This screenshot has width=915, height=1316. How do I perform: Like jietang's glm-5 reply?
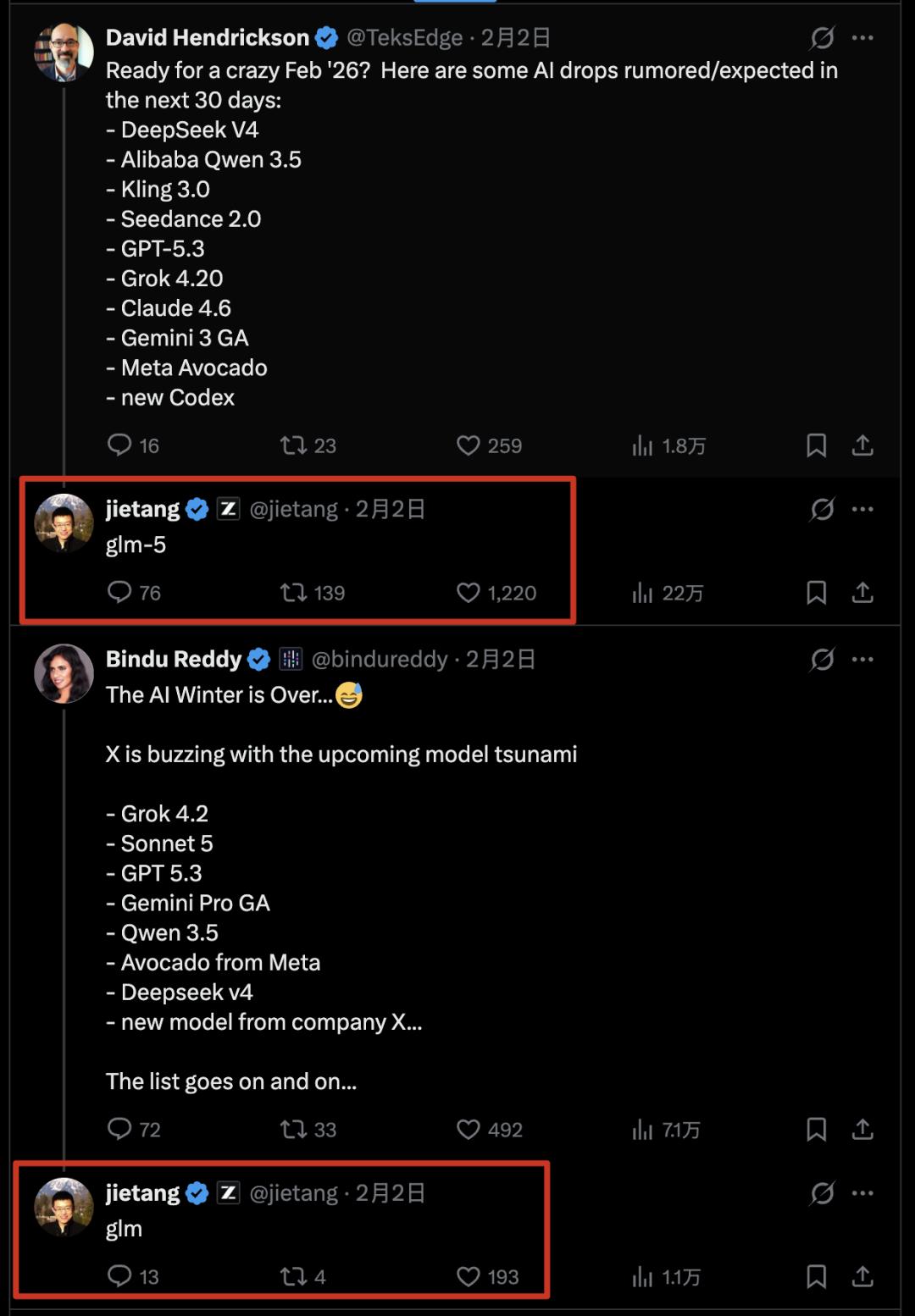click(469, 592)
